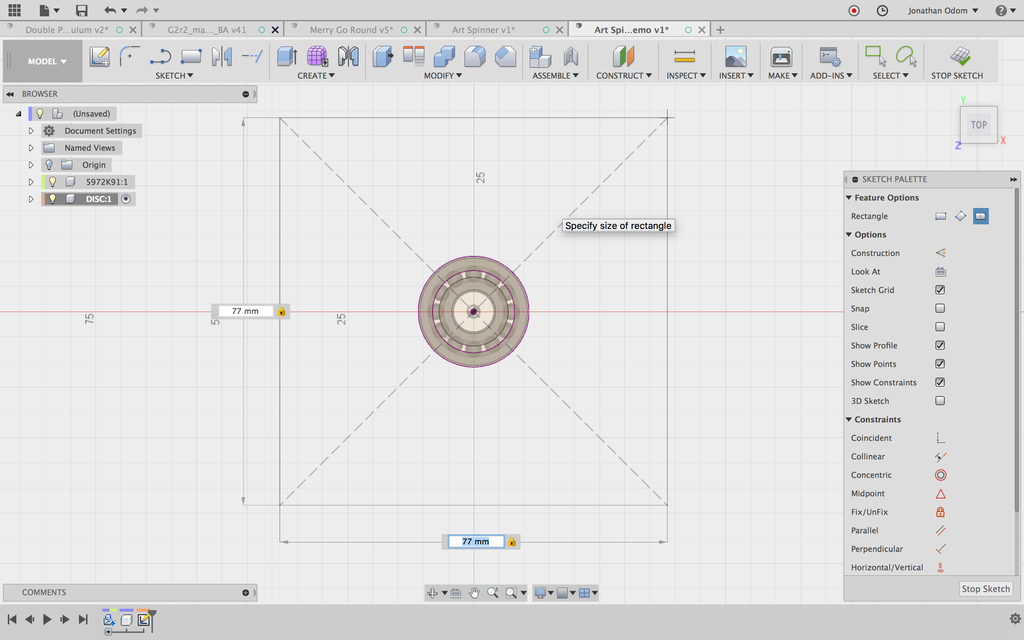The width and height of the screenshot is (1024, 640).
Task: Click the width dimension field showing 77 mm
Action: (475, 541)
